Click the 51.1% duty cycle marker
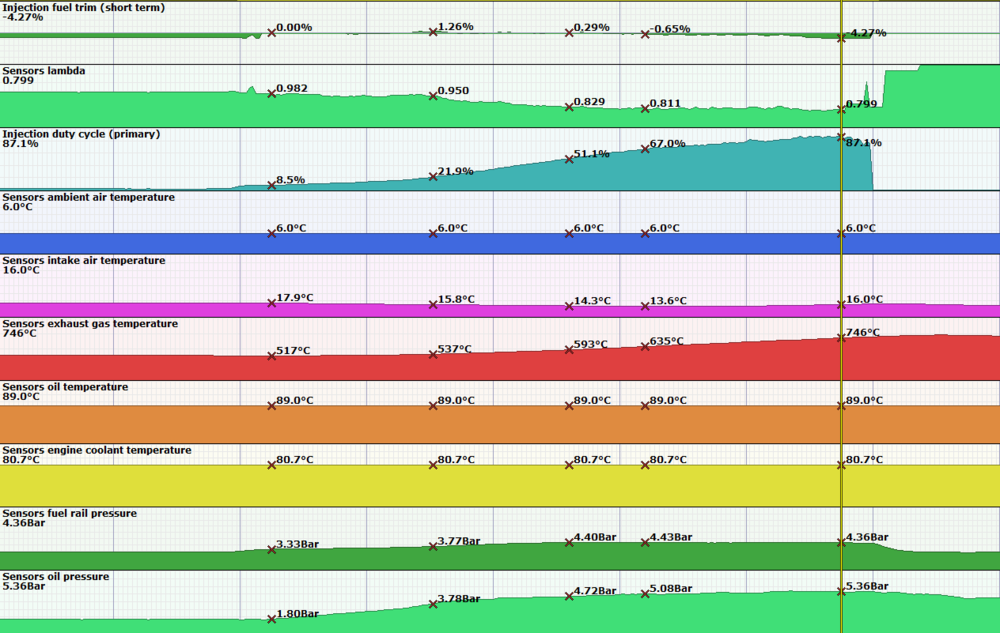The height and width of the screenshot is (633, 1000). (569, 159)
